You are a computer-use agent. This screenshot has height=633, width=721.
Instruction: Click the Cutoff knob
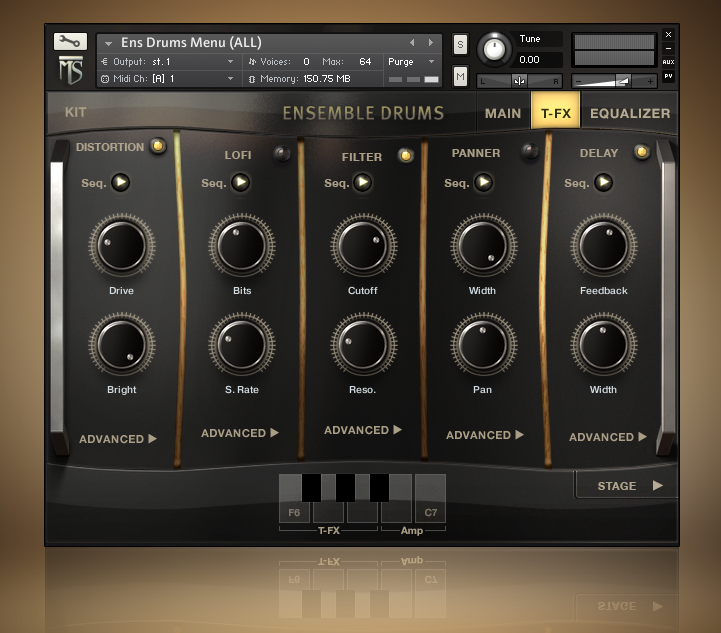[x=363, y=246]
